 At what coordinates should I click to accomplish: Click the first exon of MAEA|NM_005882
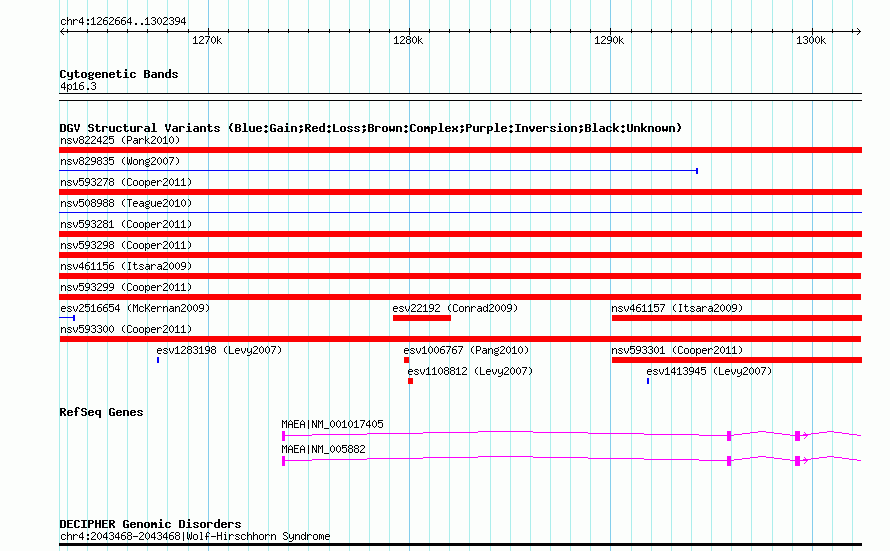(x=283, y=461)
